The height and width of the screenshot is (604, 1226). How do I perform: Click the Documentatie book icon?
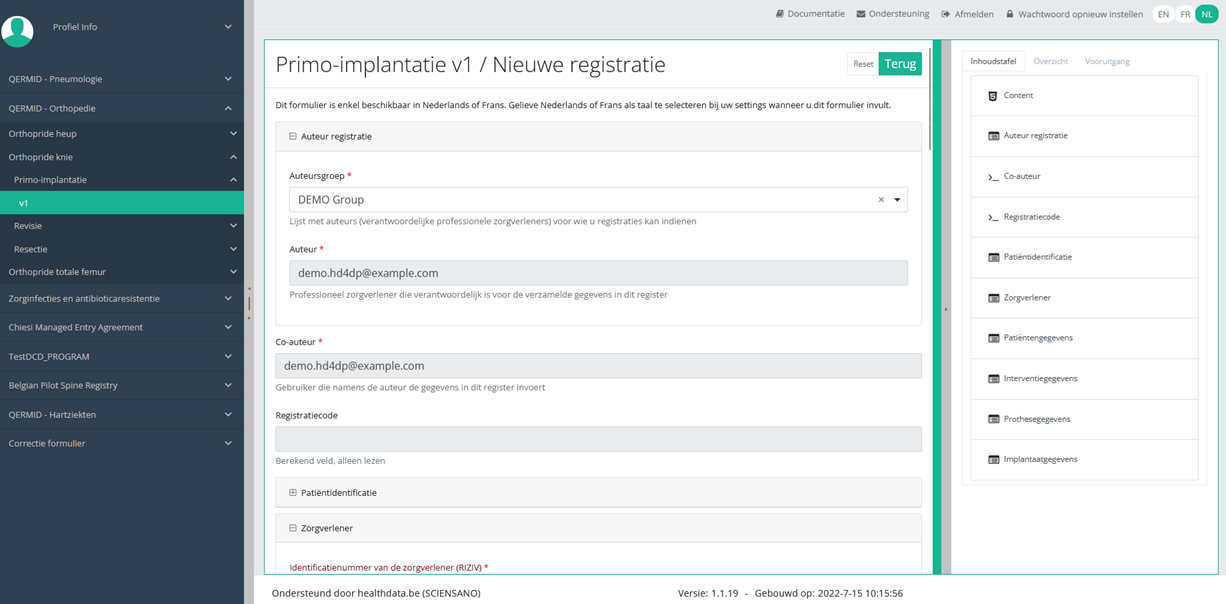coord(780,14)
